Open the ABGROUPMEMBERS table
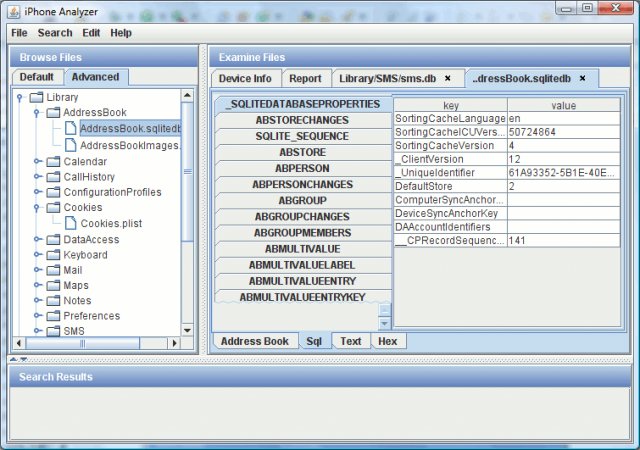640x450 pixels. coord(302,233)
